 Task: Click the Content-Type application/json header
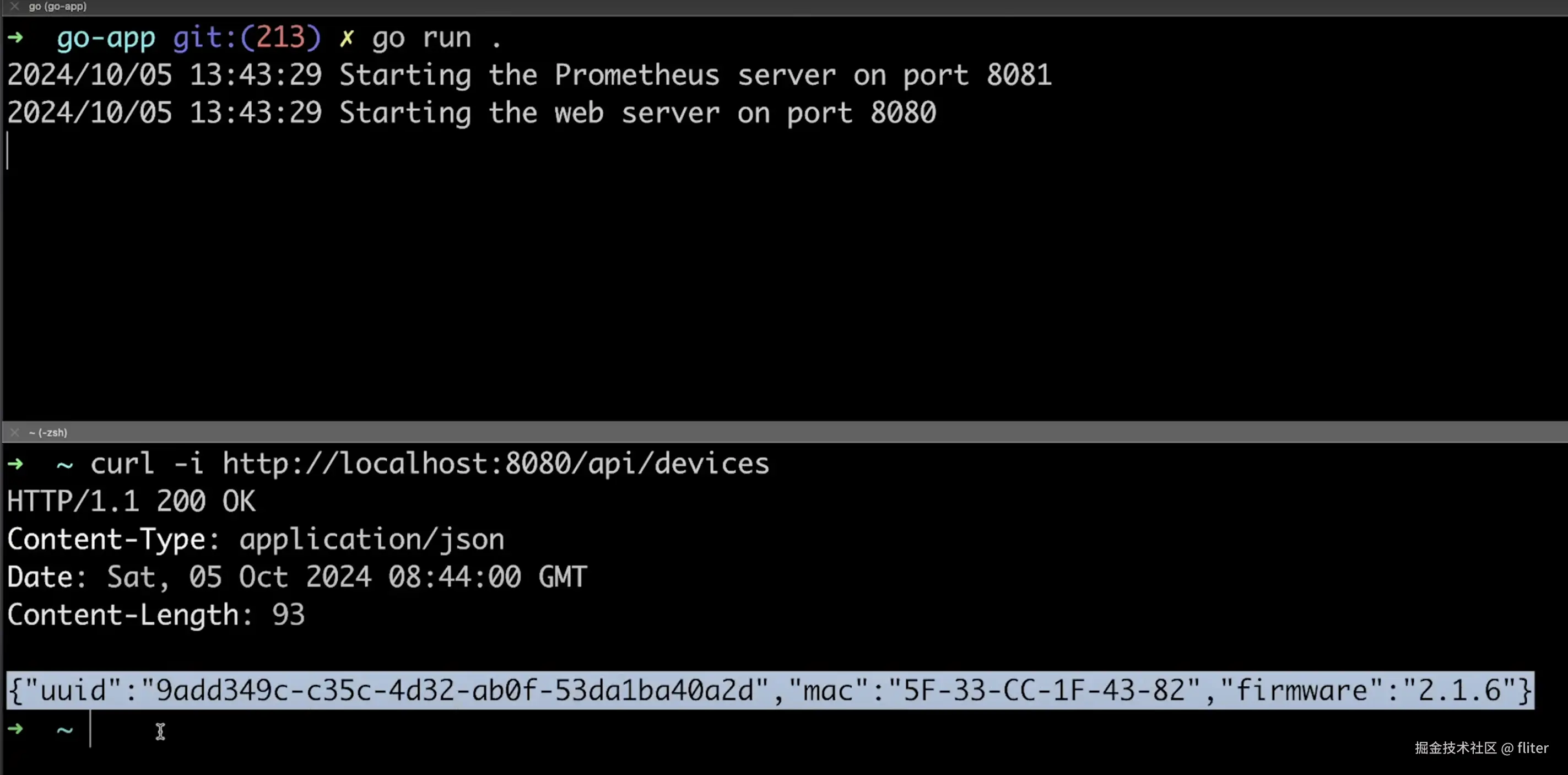pos(256,540)
